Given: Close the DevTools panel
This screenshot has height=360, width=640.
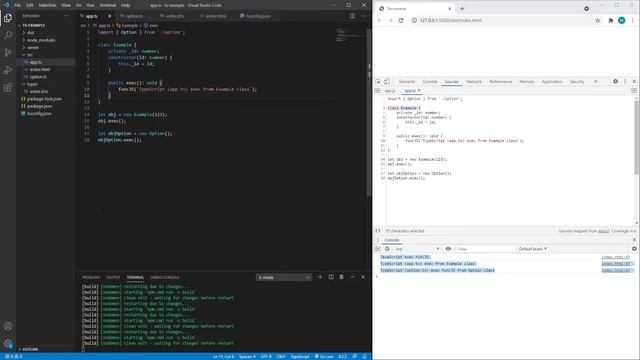Looking at the screenshot, I should (x=634, y=82).
